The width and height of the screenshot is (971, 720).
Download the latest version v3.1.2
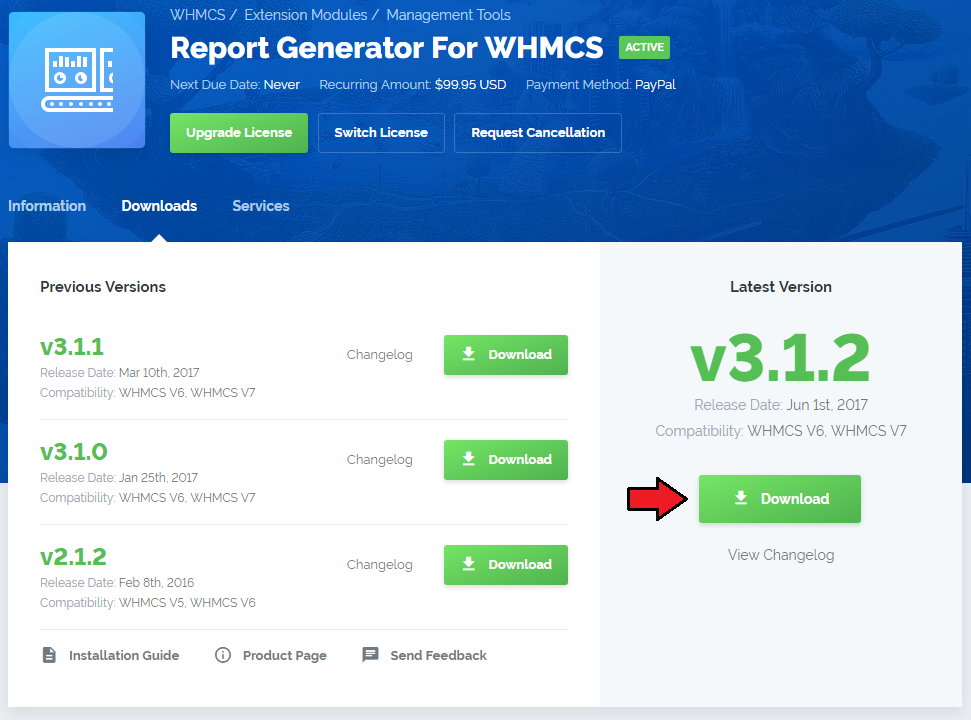(780, 499)
